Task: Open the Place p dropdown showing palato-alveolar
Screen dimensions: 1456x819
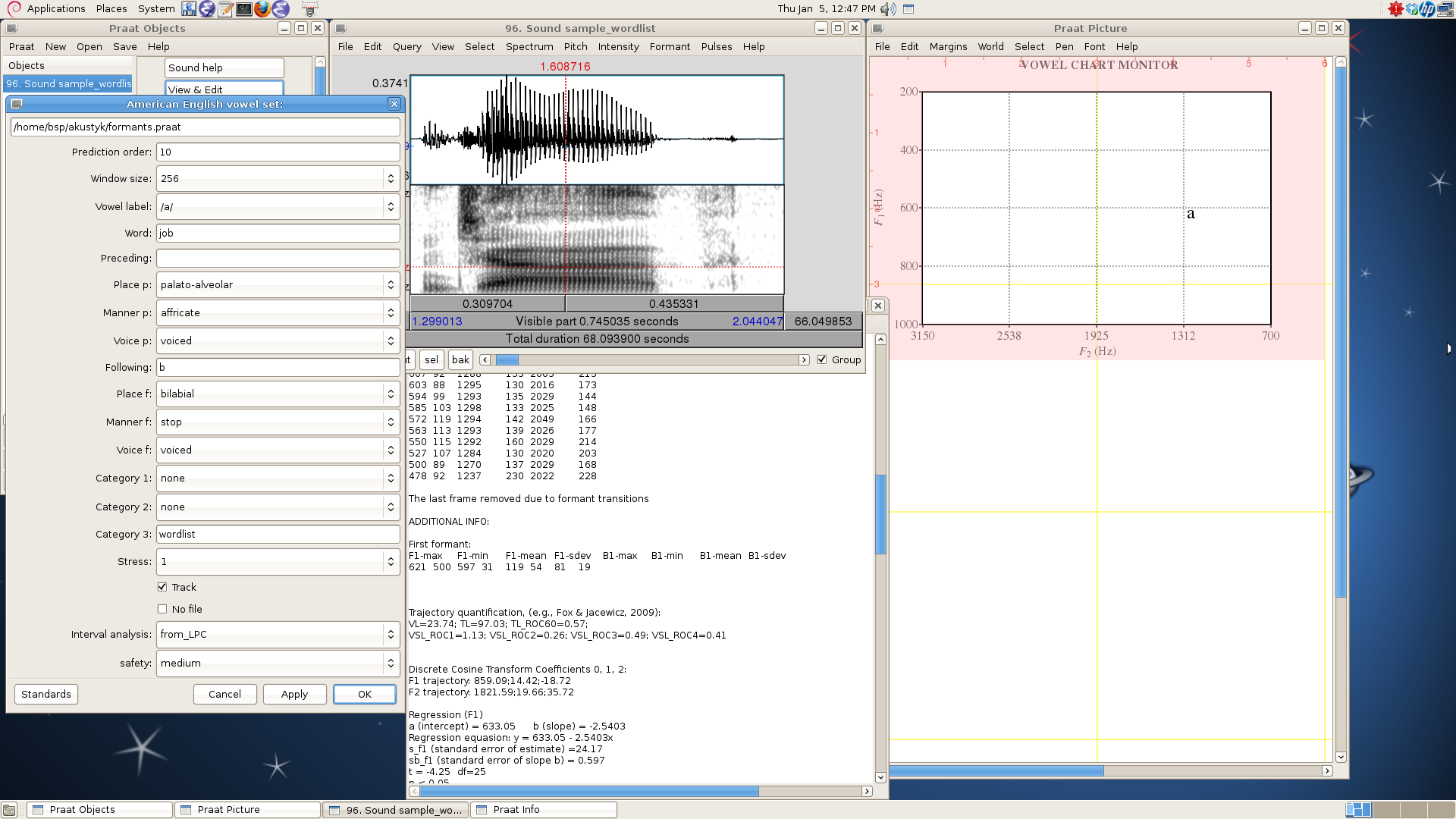Action: click(x=278, y=285)
